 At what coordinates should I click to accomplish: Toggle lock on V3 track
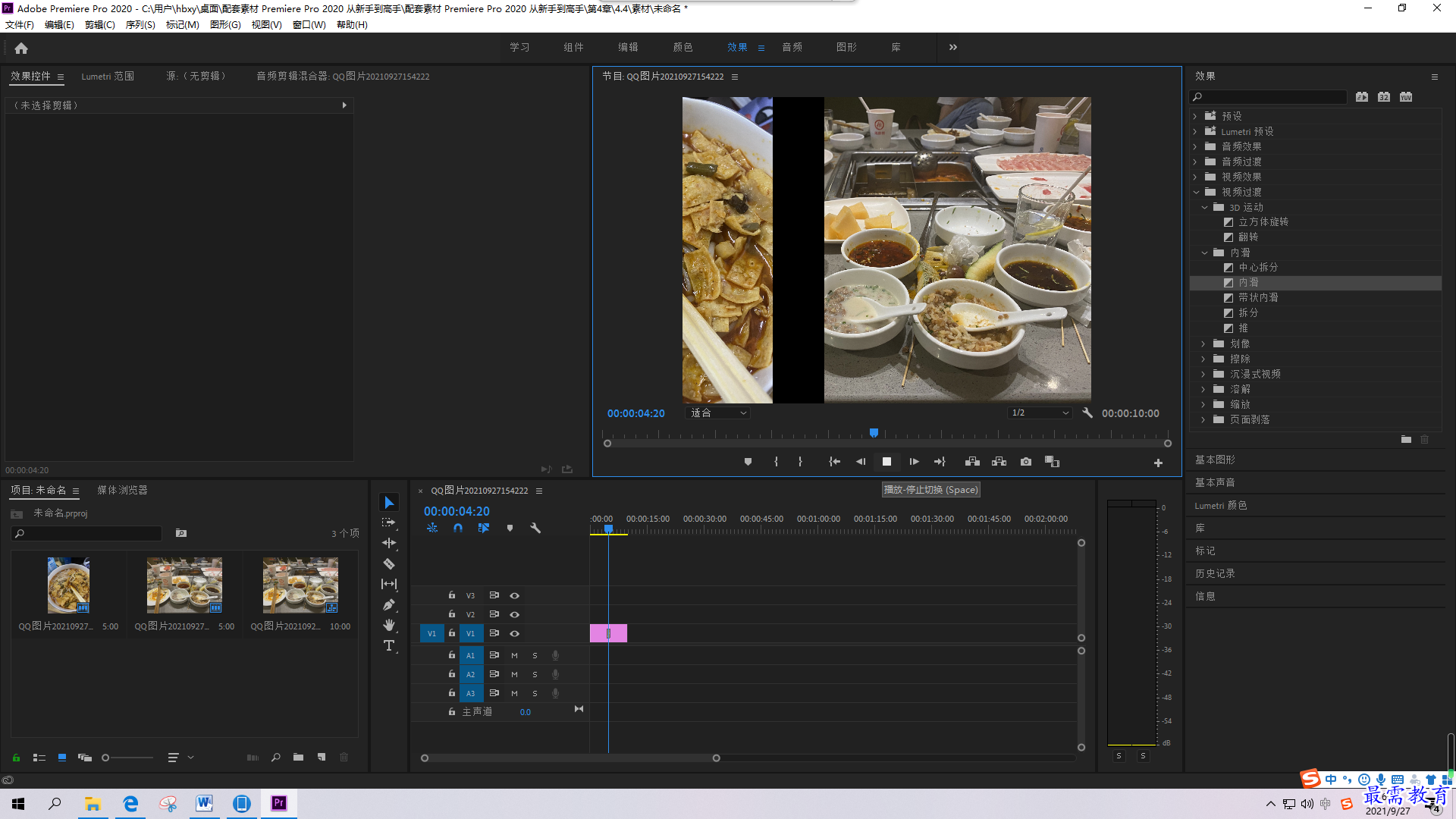pos(452,595)
